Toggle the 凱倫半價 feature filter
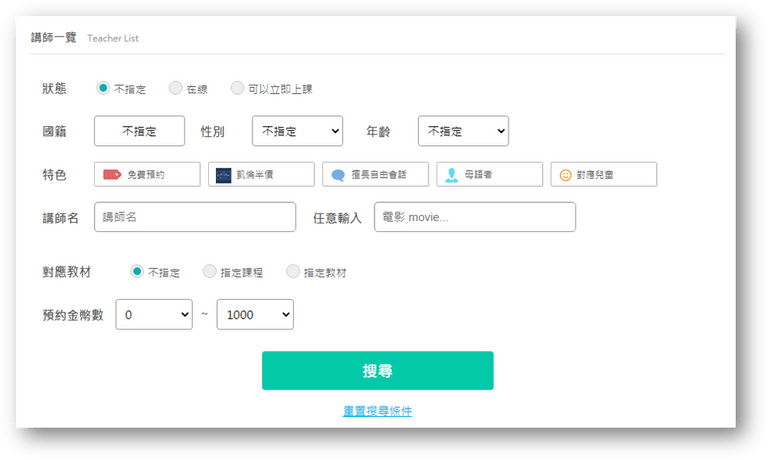 point(262,174)
